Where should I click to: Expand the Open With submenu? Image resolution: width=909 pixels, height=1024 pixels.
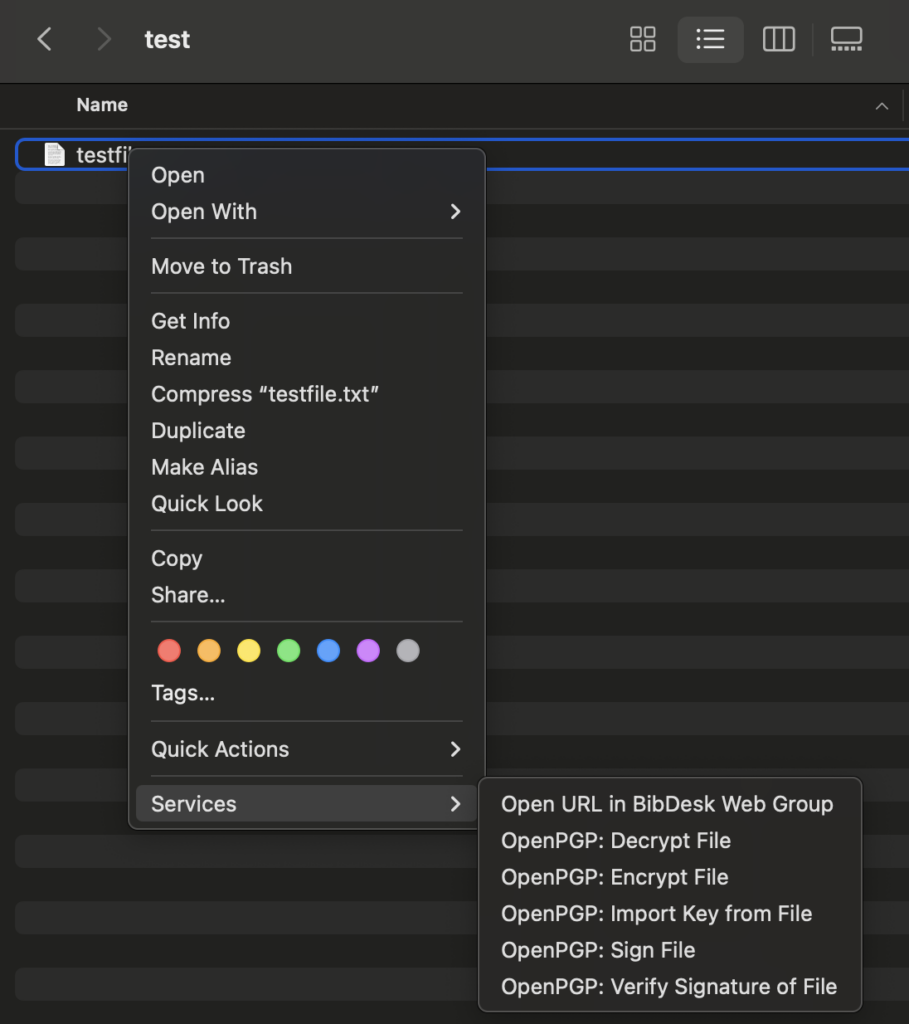[455, 212]
